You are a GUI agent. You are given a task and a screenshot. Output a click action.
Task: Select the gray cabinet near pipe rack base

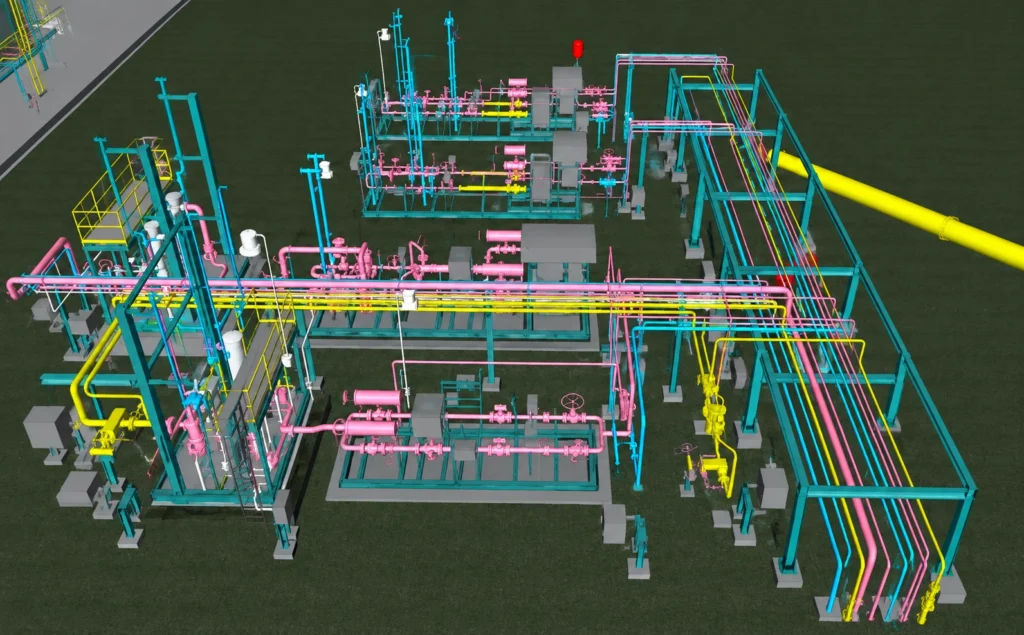coord(774,488)
